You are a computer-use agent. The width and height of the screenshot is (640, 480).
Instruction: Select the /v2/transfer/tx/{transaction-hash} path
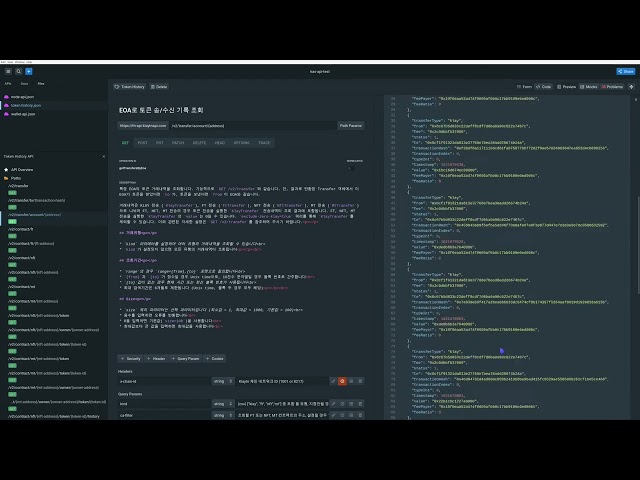tap(36, 200)
